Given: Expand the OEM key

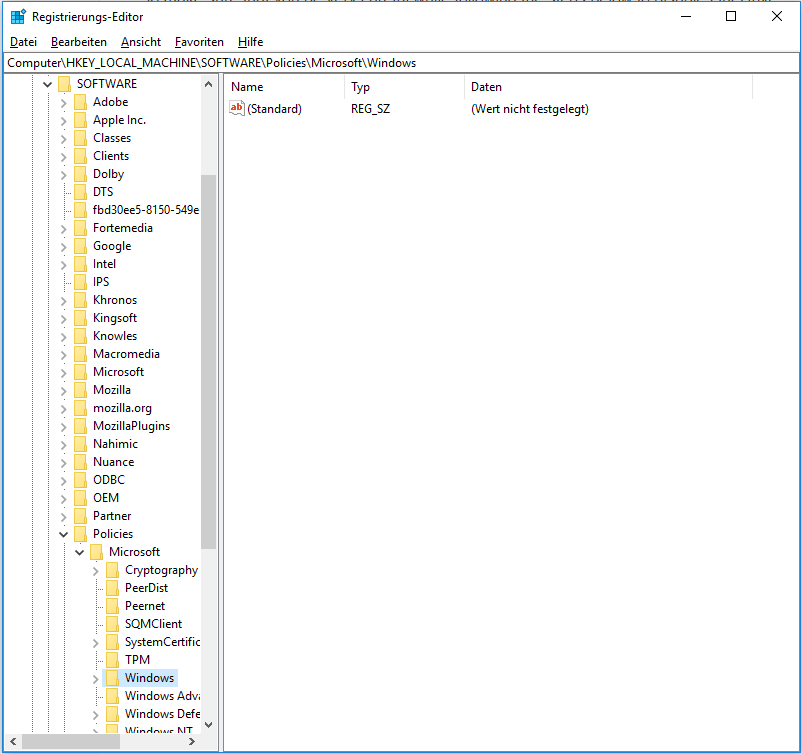Looking at the screenshot, I should pyautogui.click(x=63, y=499).
